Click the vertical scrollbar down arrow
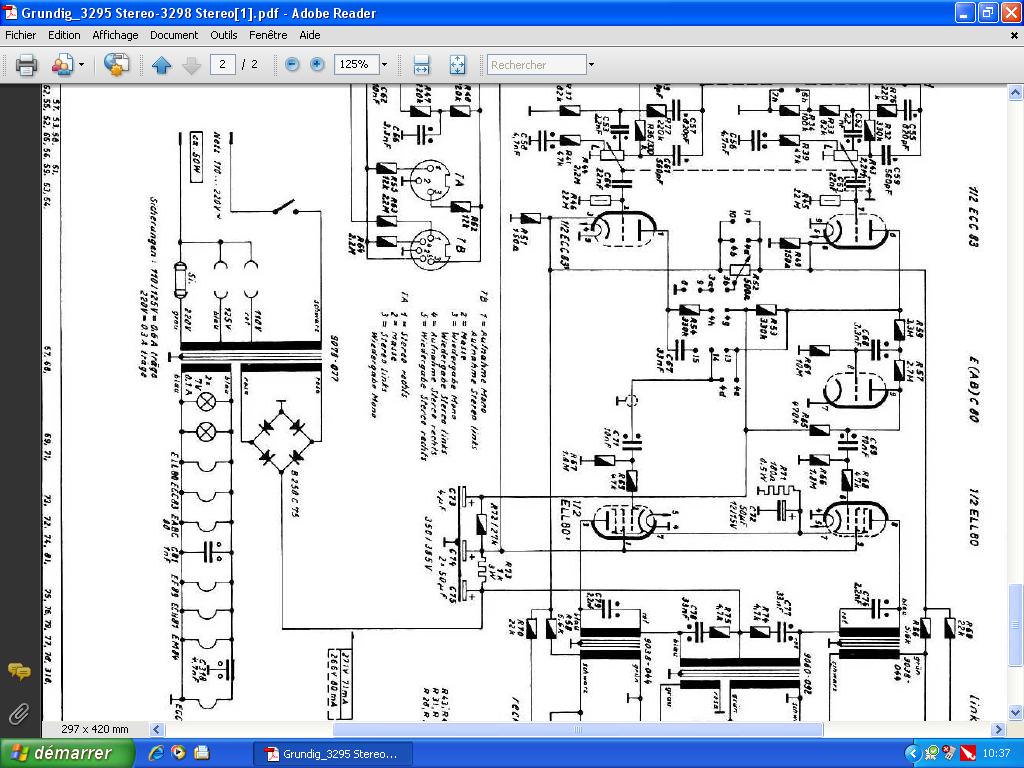 pyautogui.click(x=1015, y=712)
